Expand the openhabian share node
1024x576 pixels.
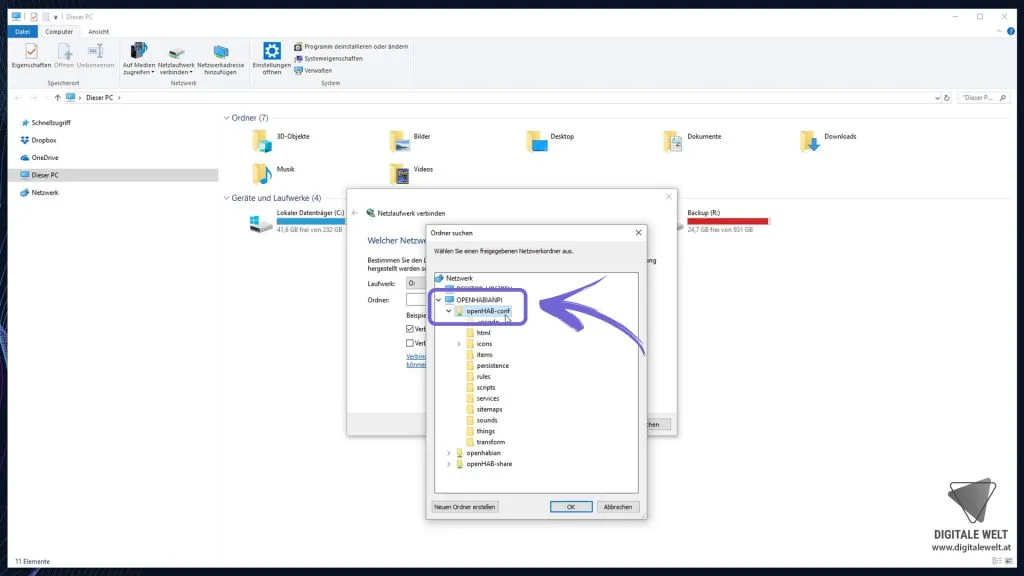pyautogui.click(x=449, y=453)
